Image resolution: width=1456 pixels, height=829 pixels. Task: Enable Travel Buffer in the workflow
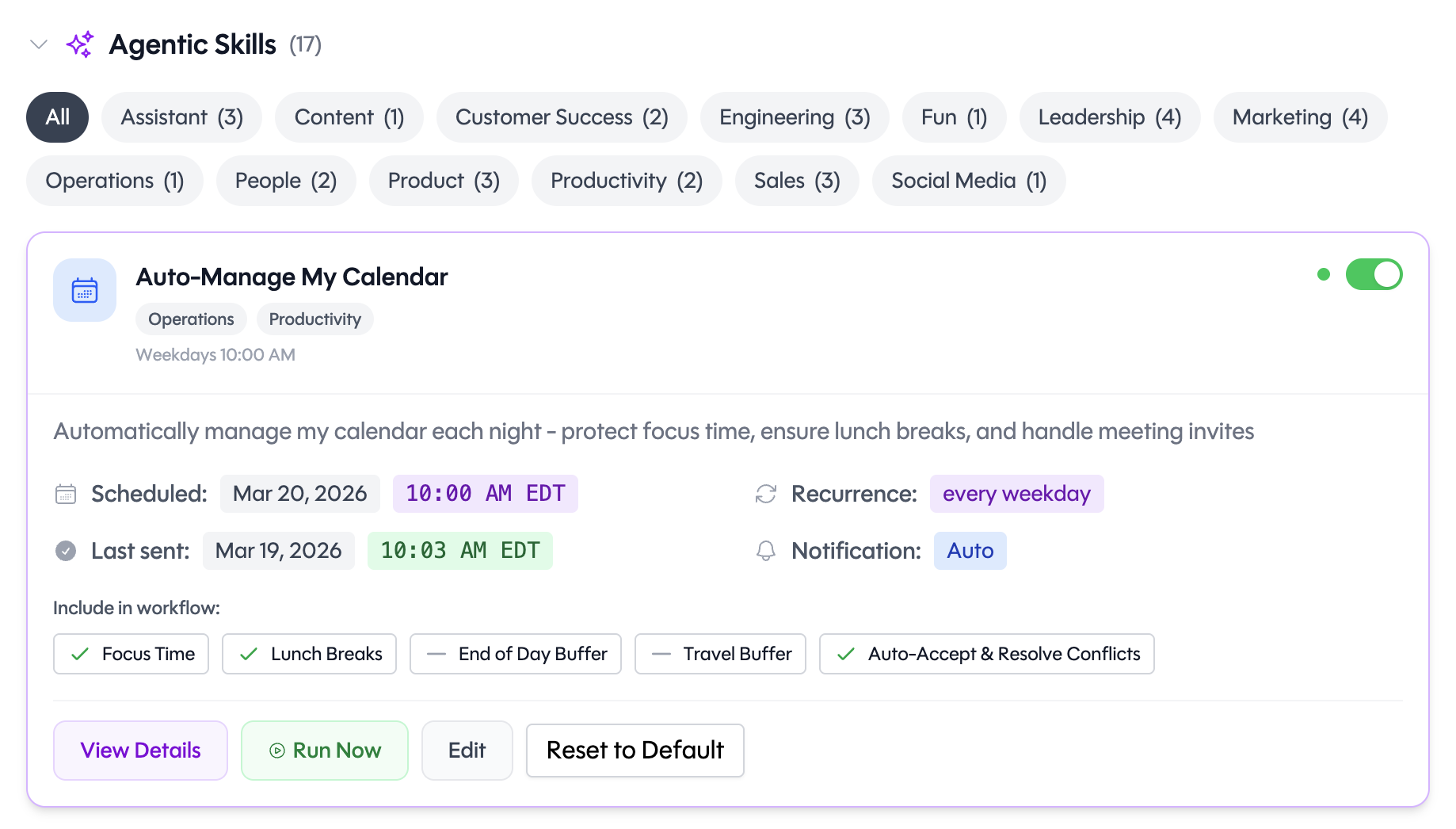(x=719, y=654)
